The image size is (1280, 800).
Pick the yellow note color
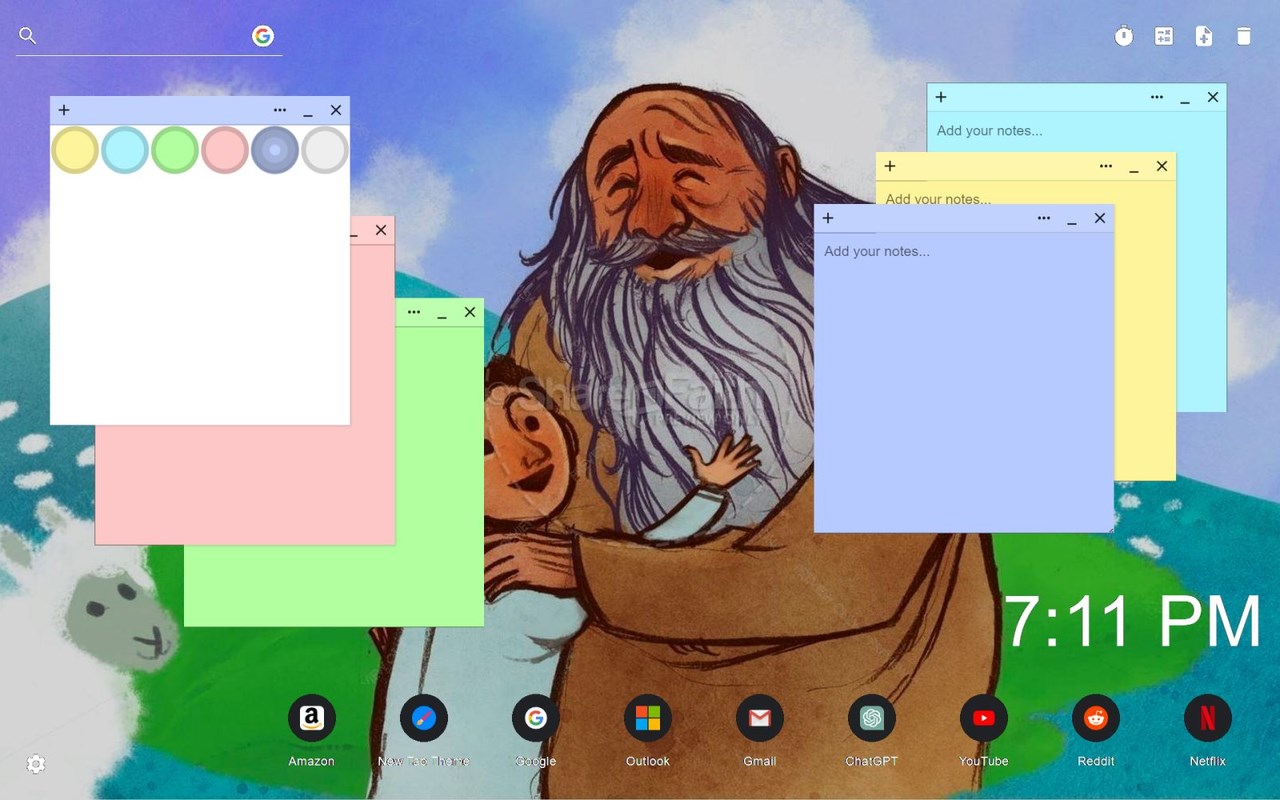[x=75, y=150]
